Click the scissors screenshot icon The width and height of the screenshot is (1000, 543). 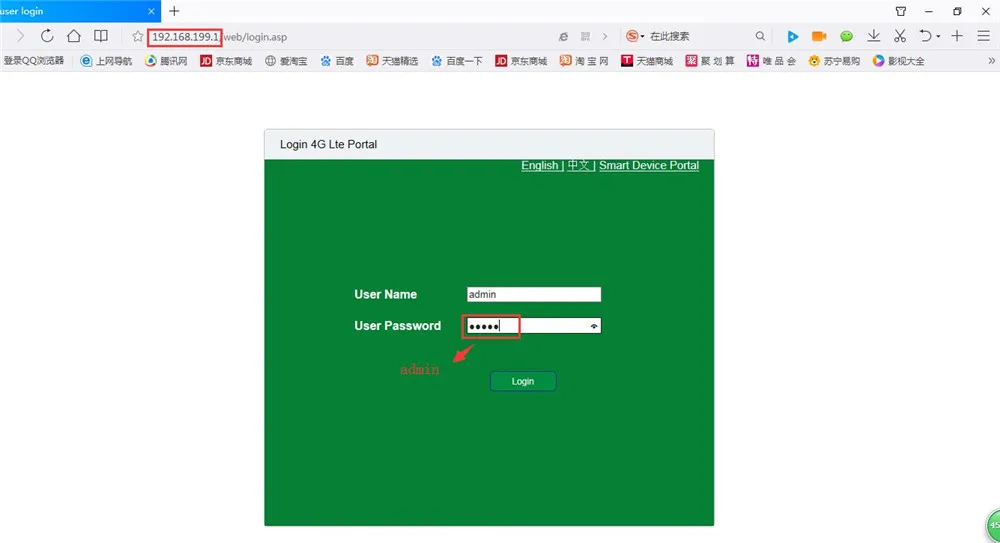[900, 36]
